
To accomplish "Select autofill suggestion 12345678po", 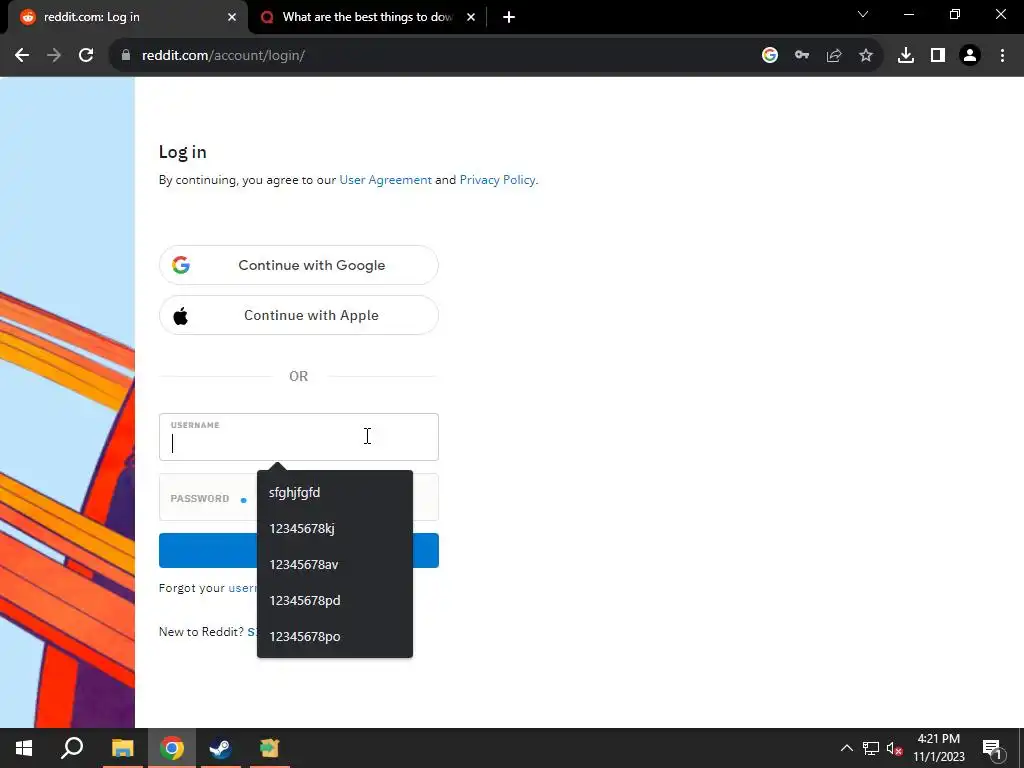I will coord(334,636).
